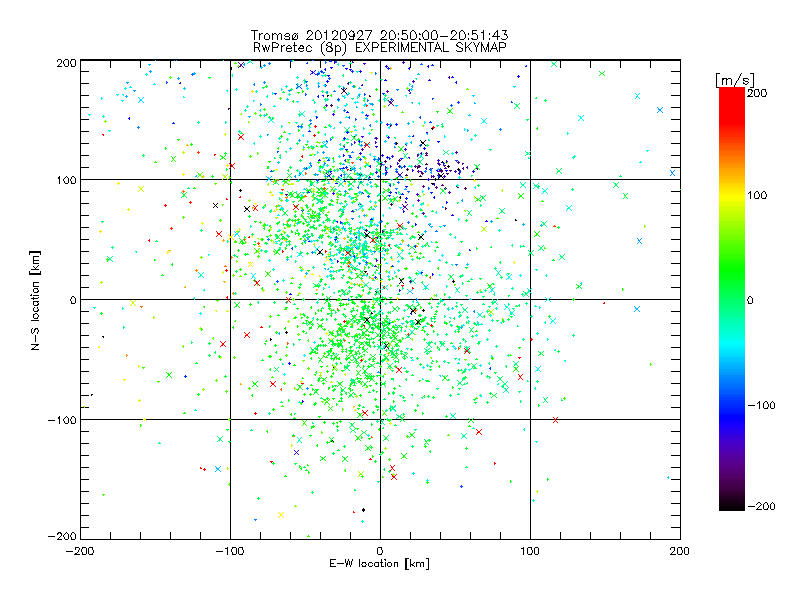Click the "[m/s]" unit label above colorbar
This screenshot has width=800, height=600.
click(x=735, y=81)
